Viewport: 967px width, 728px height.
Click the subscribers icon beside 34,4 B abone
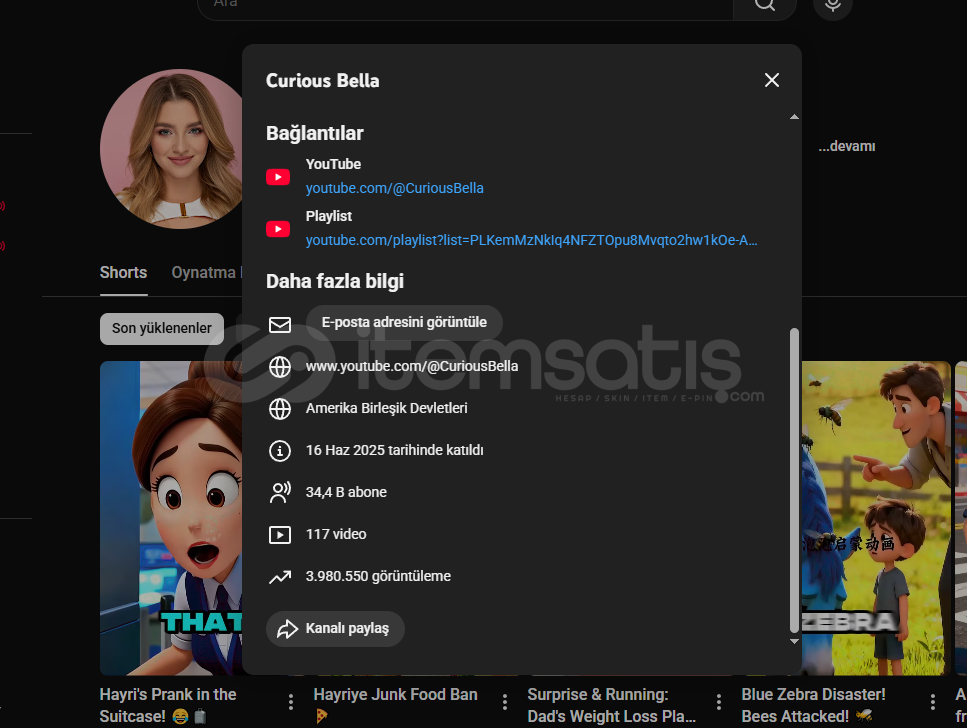click(280, 492)
